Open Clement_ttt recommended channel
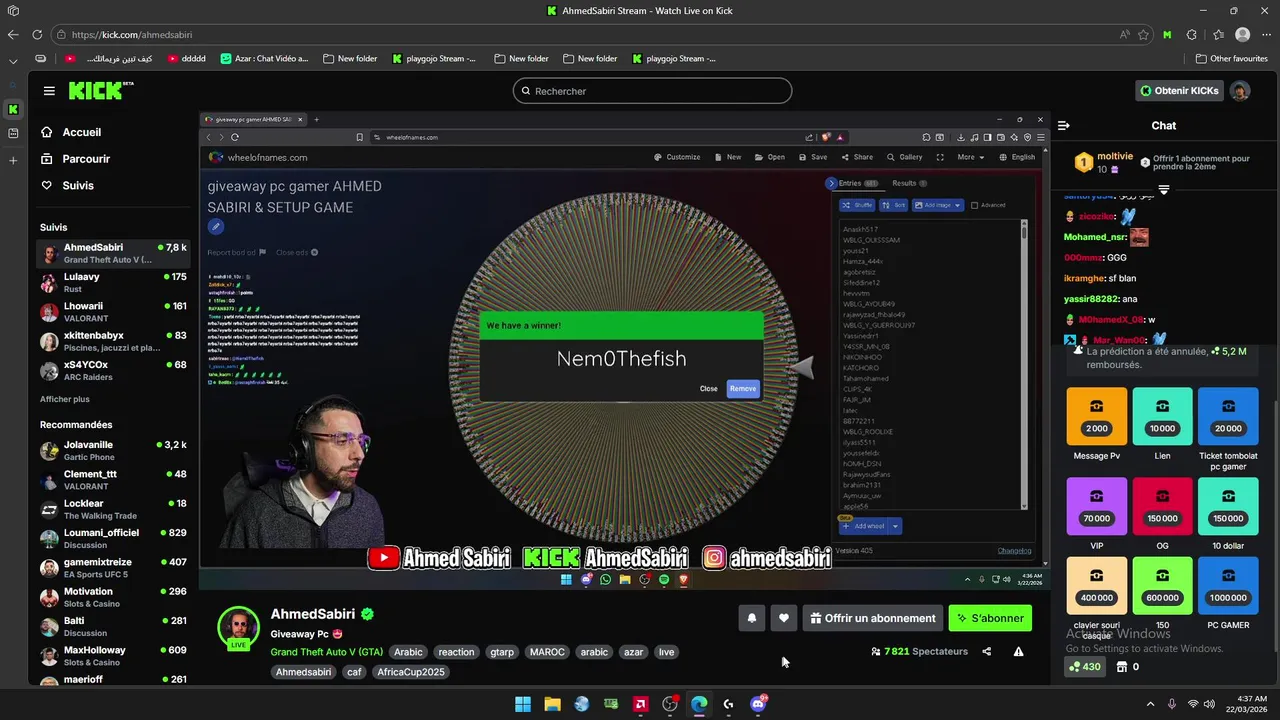1280x720 pixels. (113, 479)
